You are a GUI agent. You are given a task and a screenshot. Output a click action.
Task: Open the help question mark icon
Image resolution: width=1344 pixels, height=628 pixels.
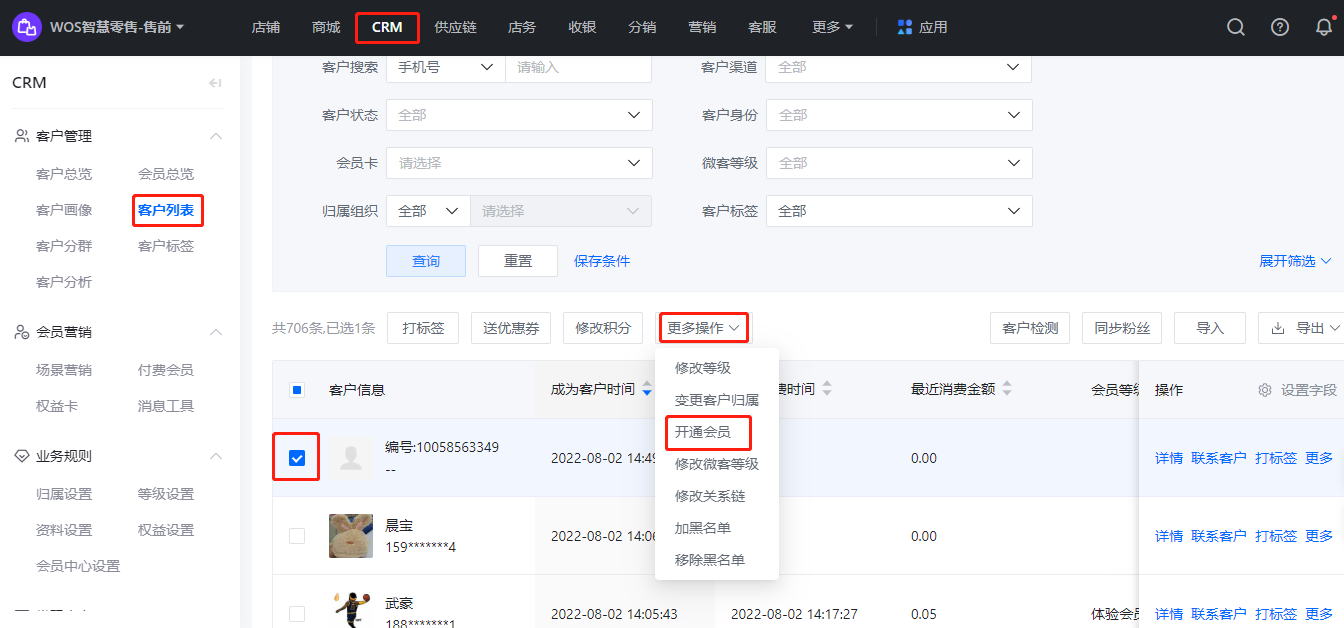1280,27
